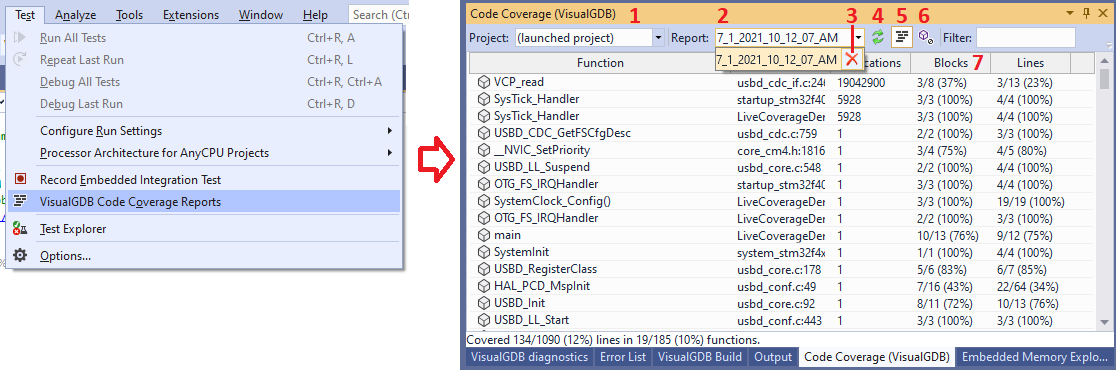Click the Options gear icon
Screen dimensions: 1116x370
pos(21,255)
